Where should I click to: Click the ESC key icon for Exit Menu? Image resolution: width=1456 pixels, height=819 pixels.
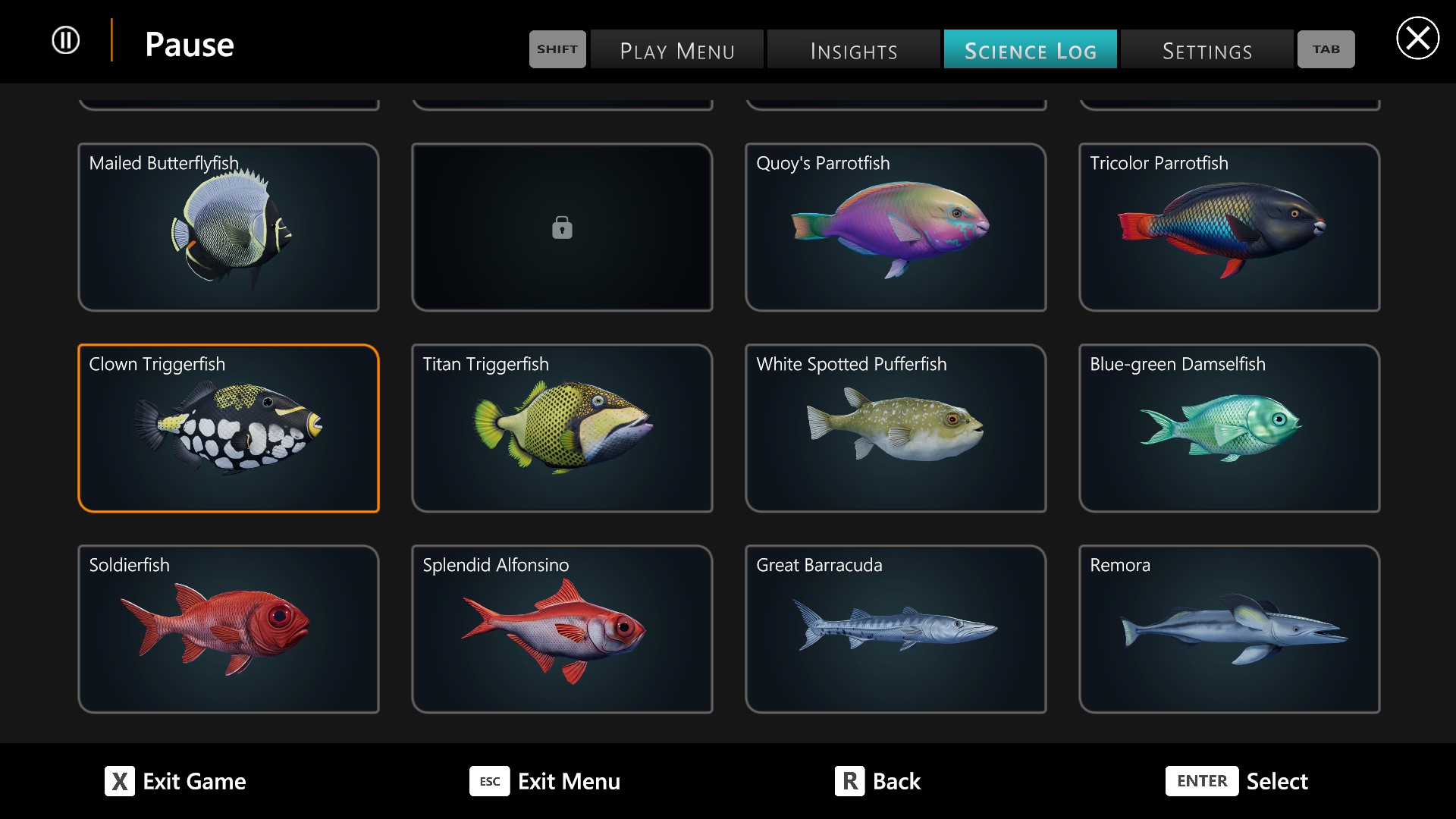(490, 781)
